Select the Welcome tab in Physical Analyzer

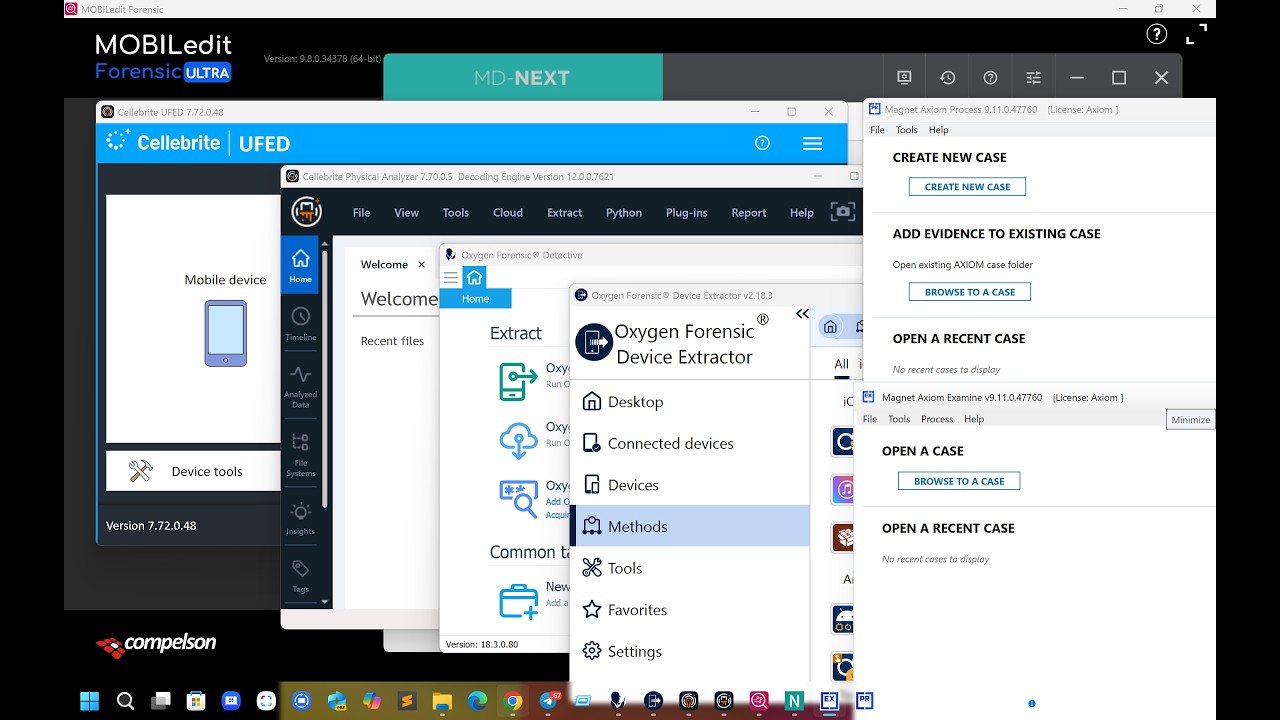384,265
